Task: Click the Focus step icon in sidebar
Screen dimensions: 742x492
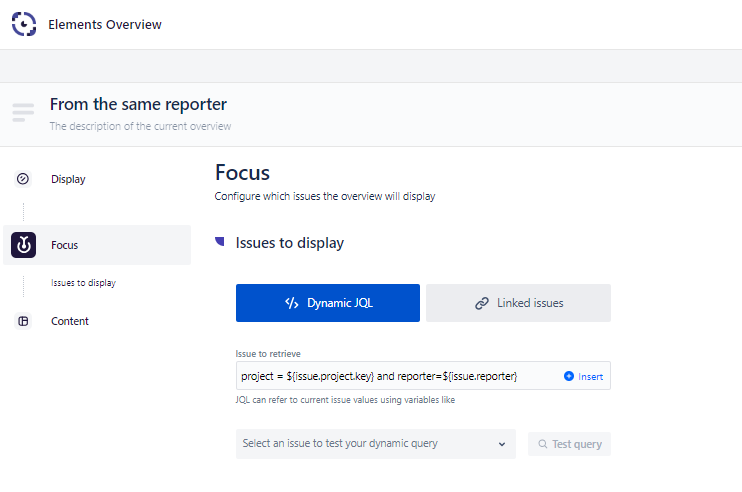Action: point(23,245)
